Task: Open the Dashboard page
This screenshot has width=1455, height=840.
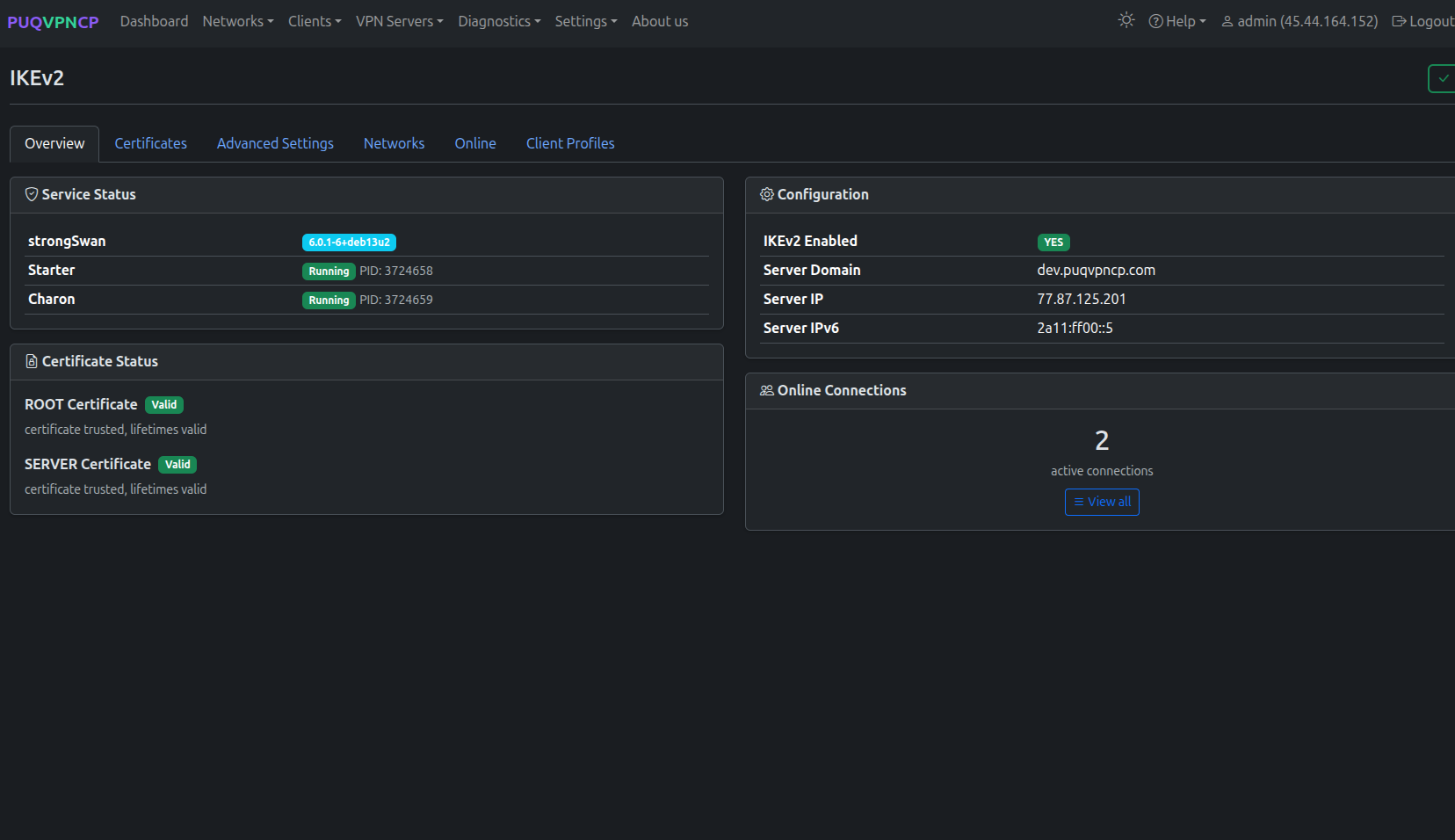Action: [154, 21]
